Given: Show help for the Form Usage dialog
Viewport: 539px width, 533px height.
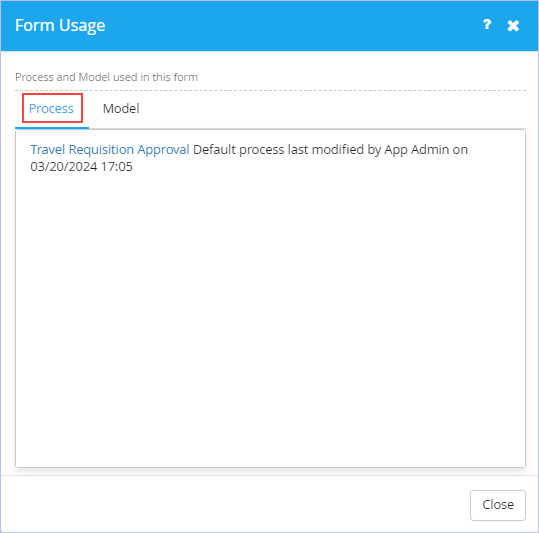Looking at the screenshot, I should pos(487,25).
